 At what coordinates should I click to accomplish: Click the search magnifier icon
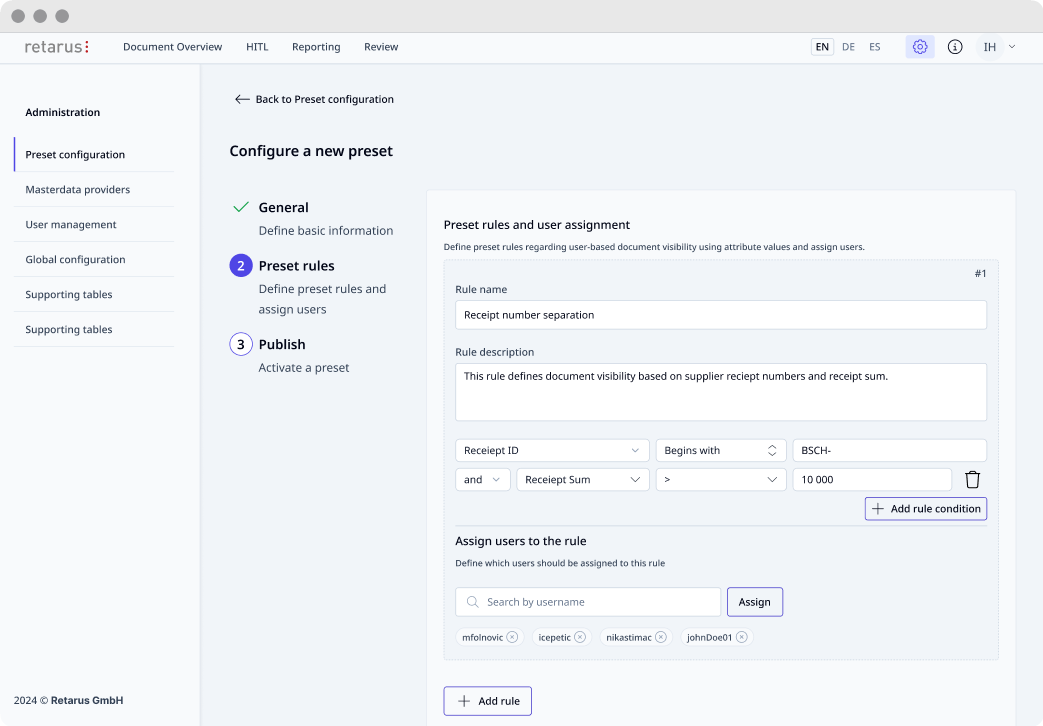pyautogui.click(x=472, y=602)
